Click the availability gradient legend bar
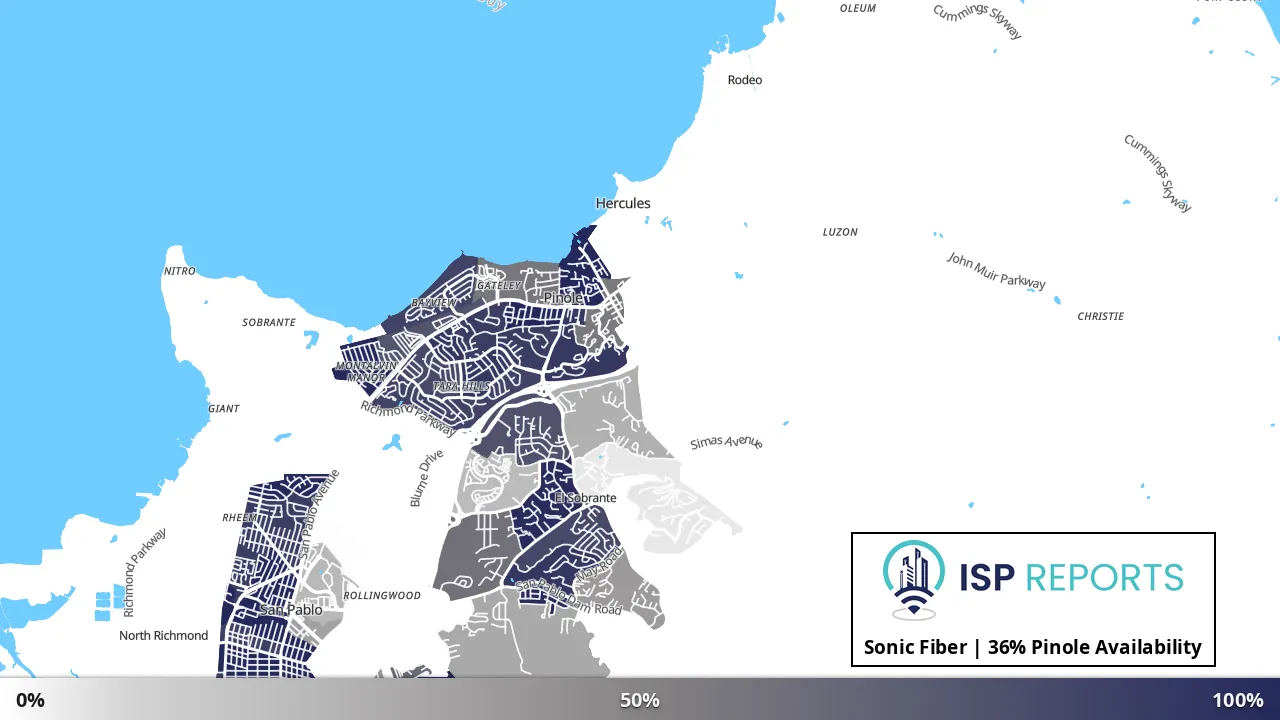1280x720 pixels. click(640, 699)
